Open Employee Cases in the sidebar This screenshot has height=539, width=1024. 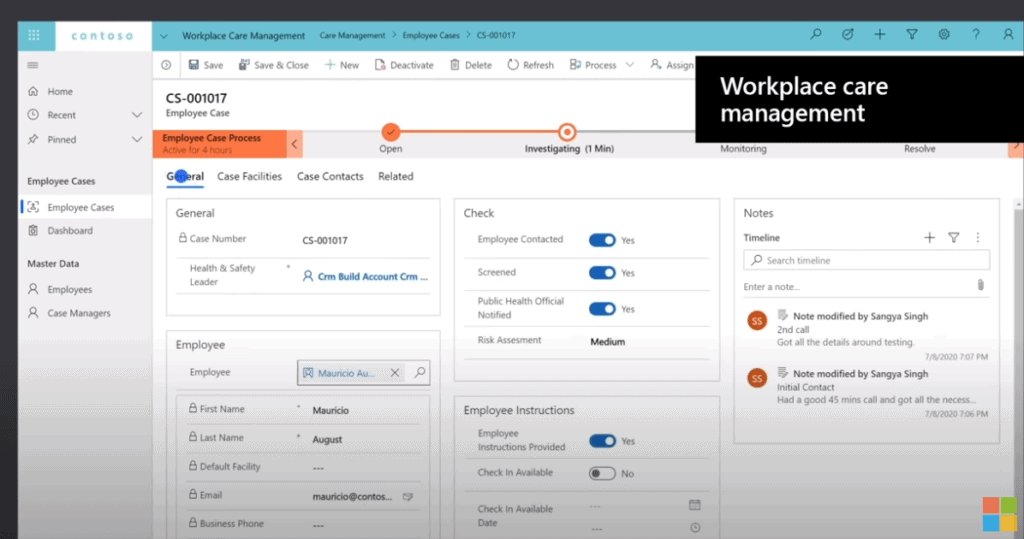coord(80,207)
